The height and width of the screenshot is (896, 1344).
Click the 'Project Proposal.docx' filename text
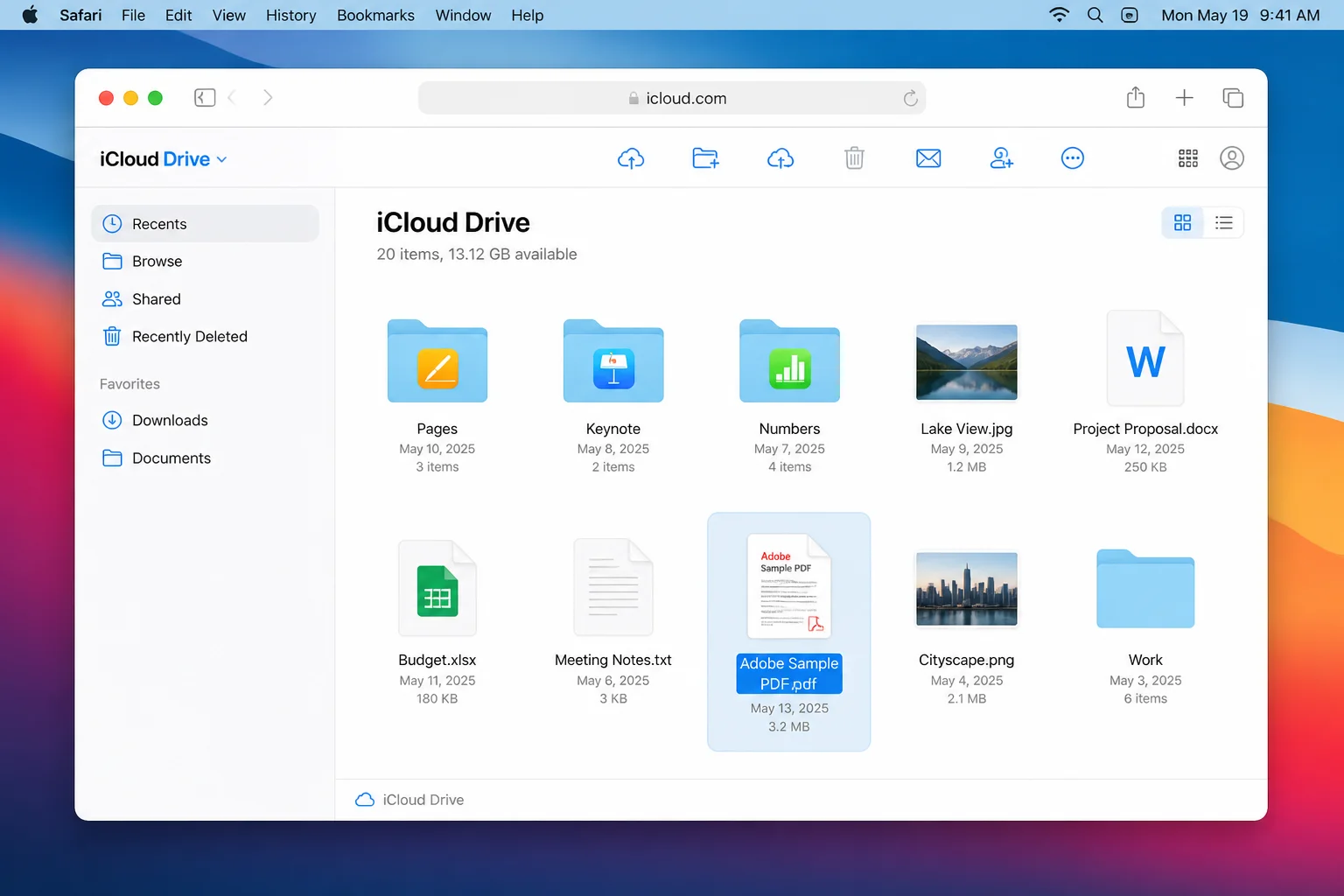pyautogui.click(x=1145, y=429)
